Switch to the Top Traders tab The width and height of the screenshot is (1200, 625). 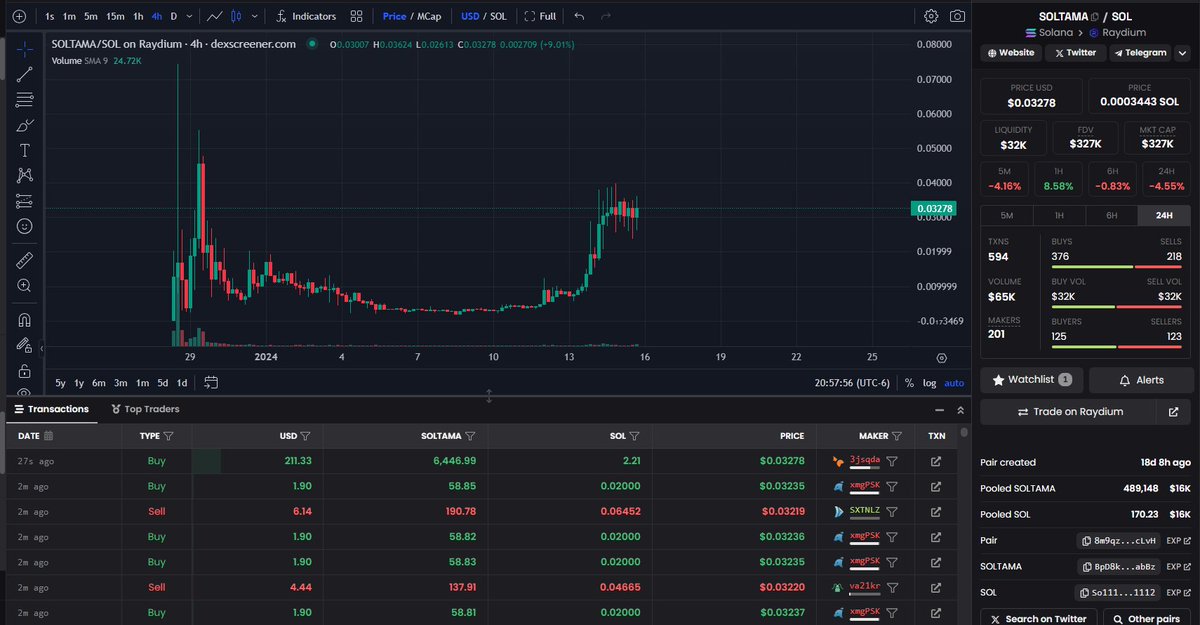[145, 409]
